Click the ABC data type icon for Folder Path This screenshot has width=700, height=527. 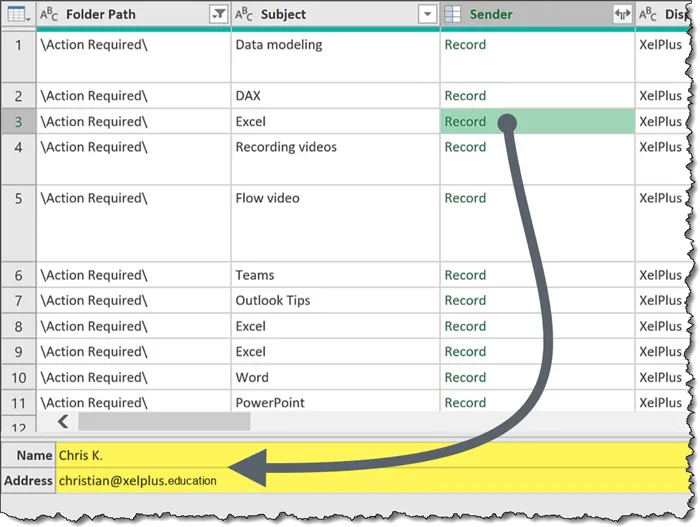click(x=49, y=15)
